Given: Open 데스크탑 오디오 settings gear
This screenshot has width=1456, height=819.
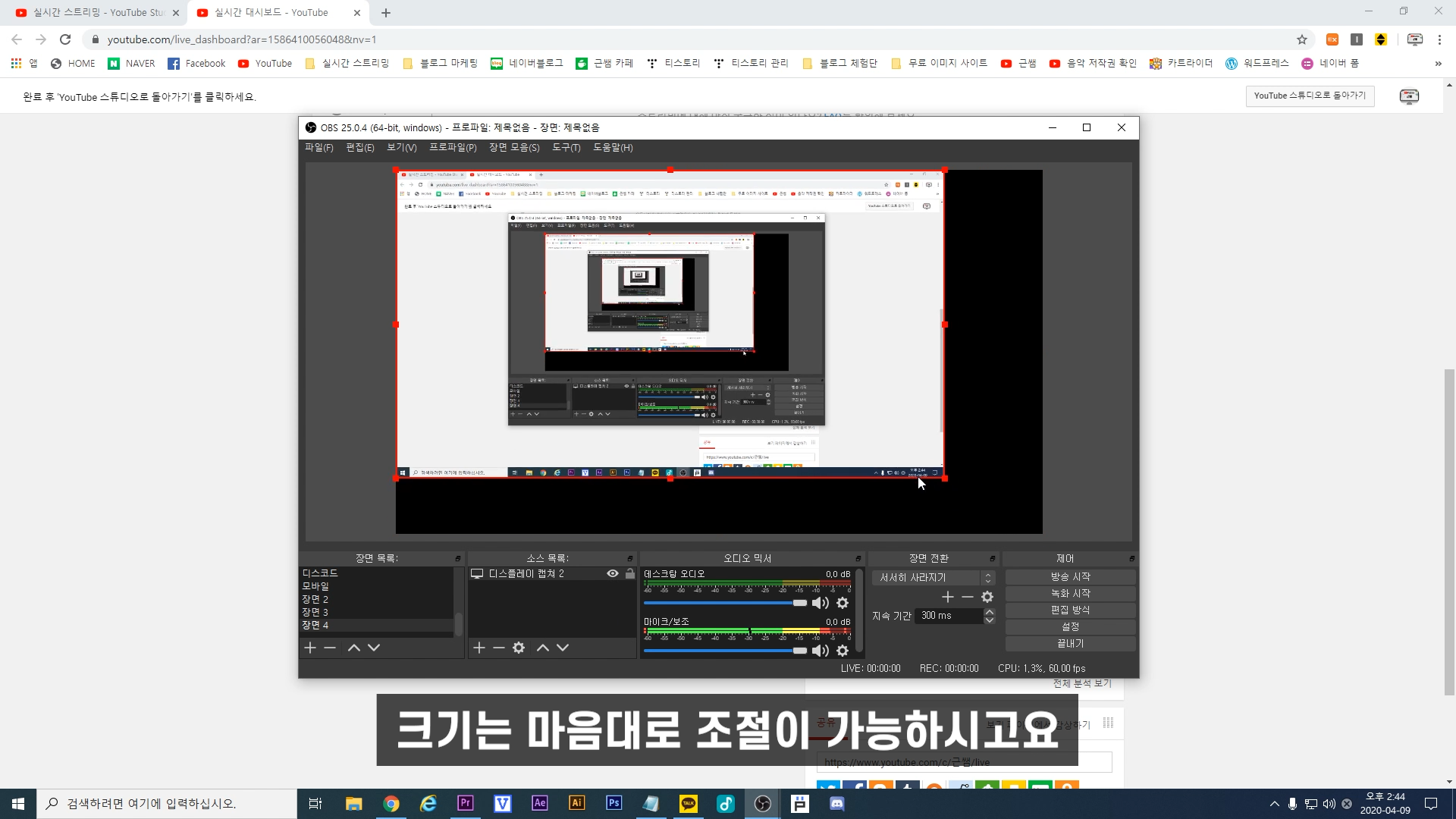Looking at the screenshot, I should [x=843, y=603].
